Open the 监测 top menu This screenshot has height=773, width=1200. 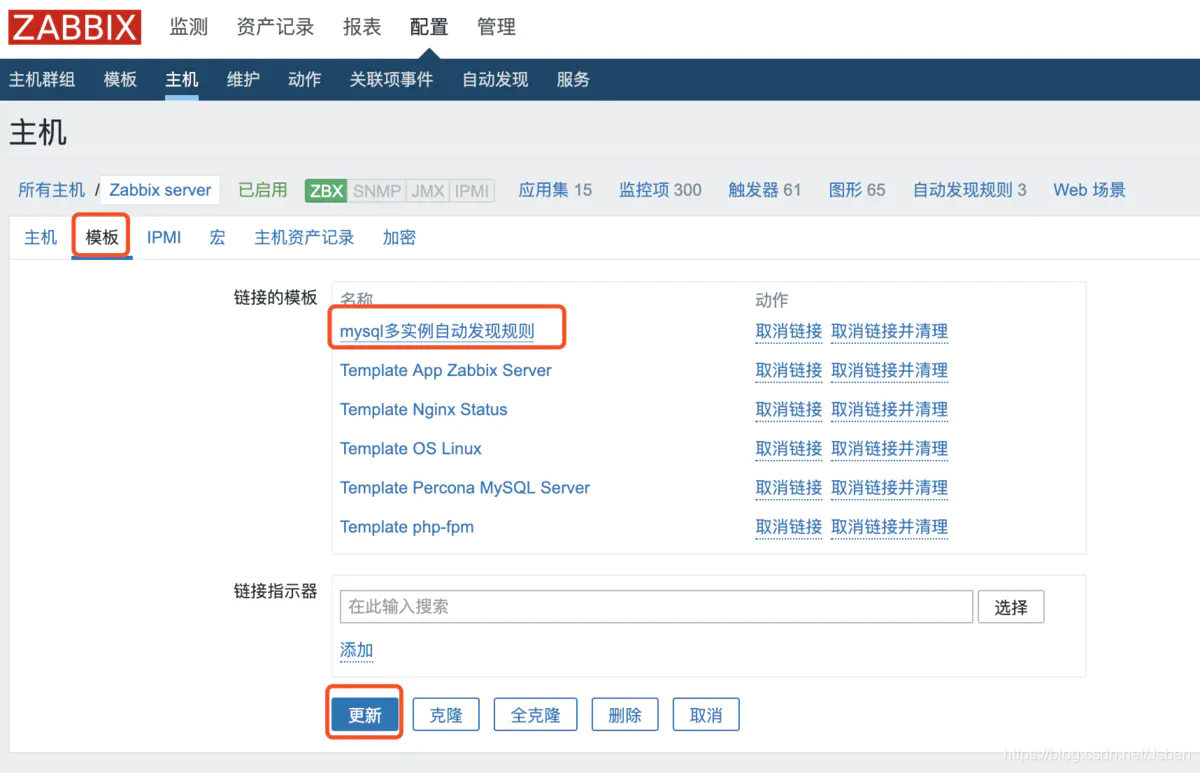(189, 28)
